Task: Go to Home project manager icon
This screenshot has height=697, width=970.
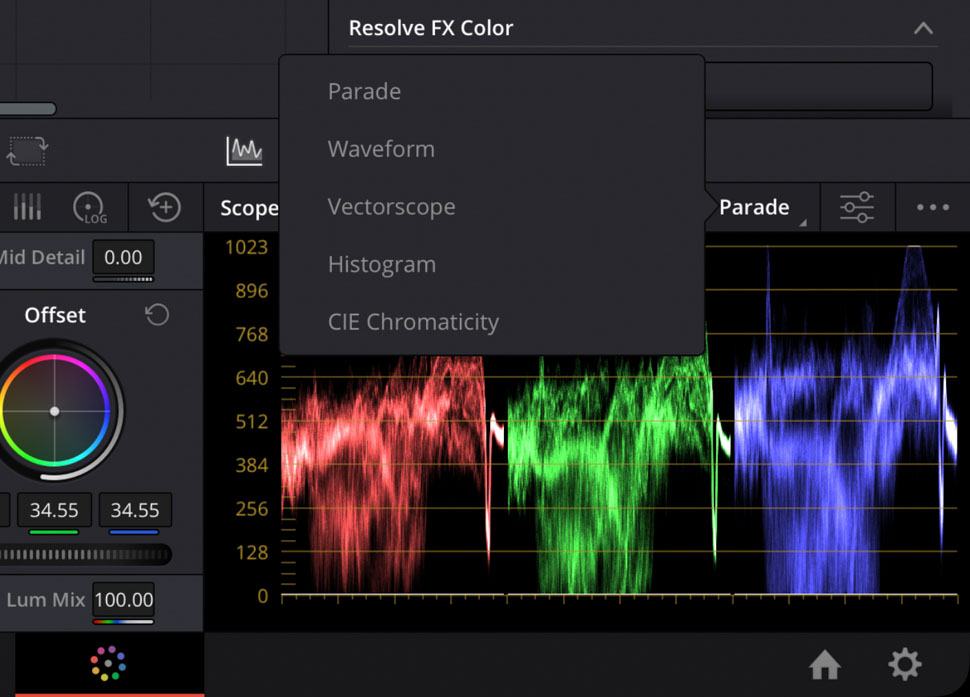Action: (x=825, y=665)
